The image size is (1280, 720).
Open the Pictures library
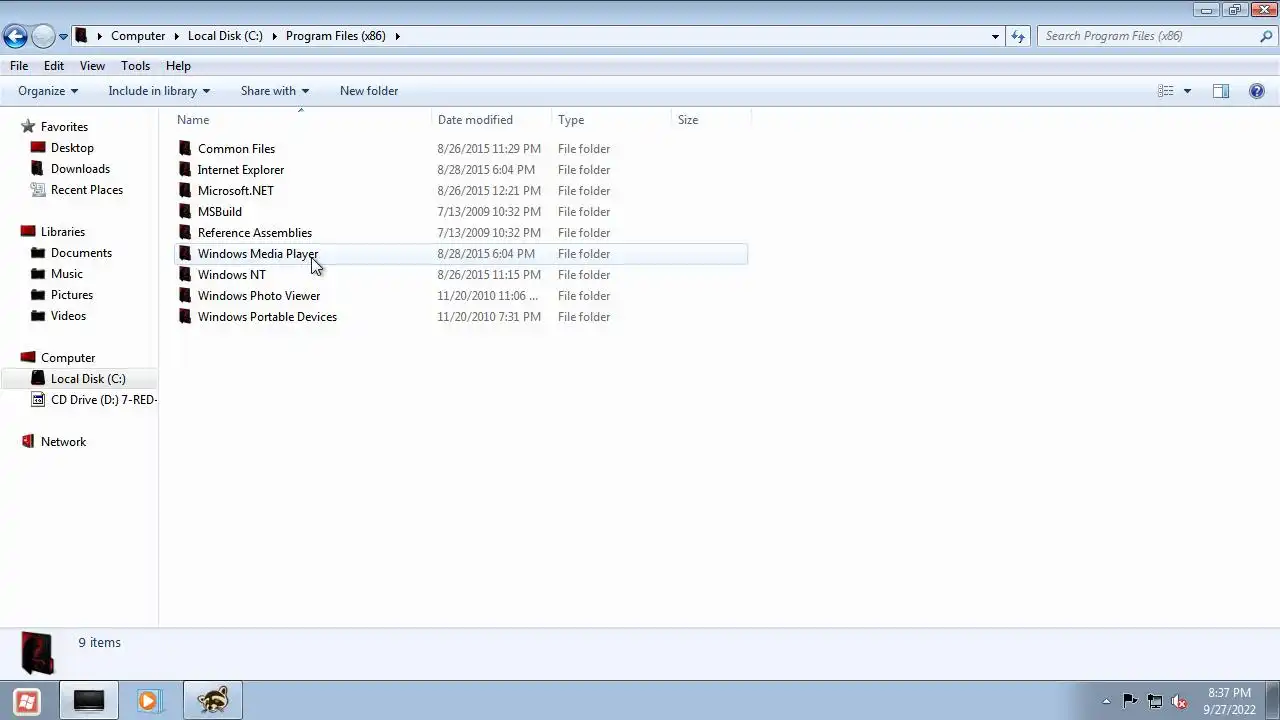72,295
